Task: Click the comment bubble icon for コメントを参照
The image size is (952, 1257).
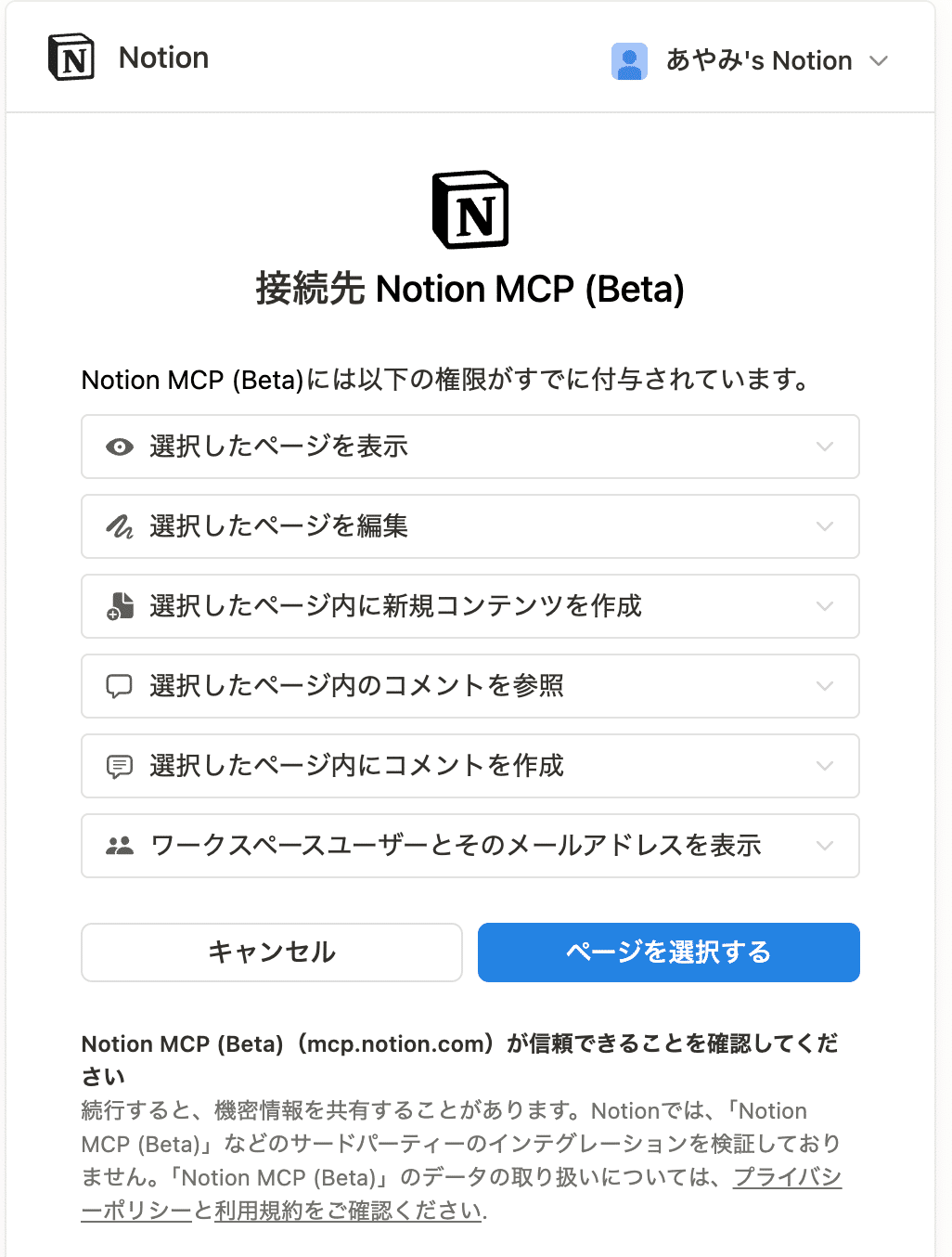Action: [x=118, y=686]
